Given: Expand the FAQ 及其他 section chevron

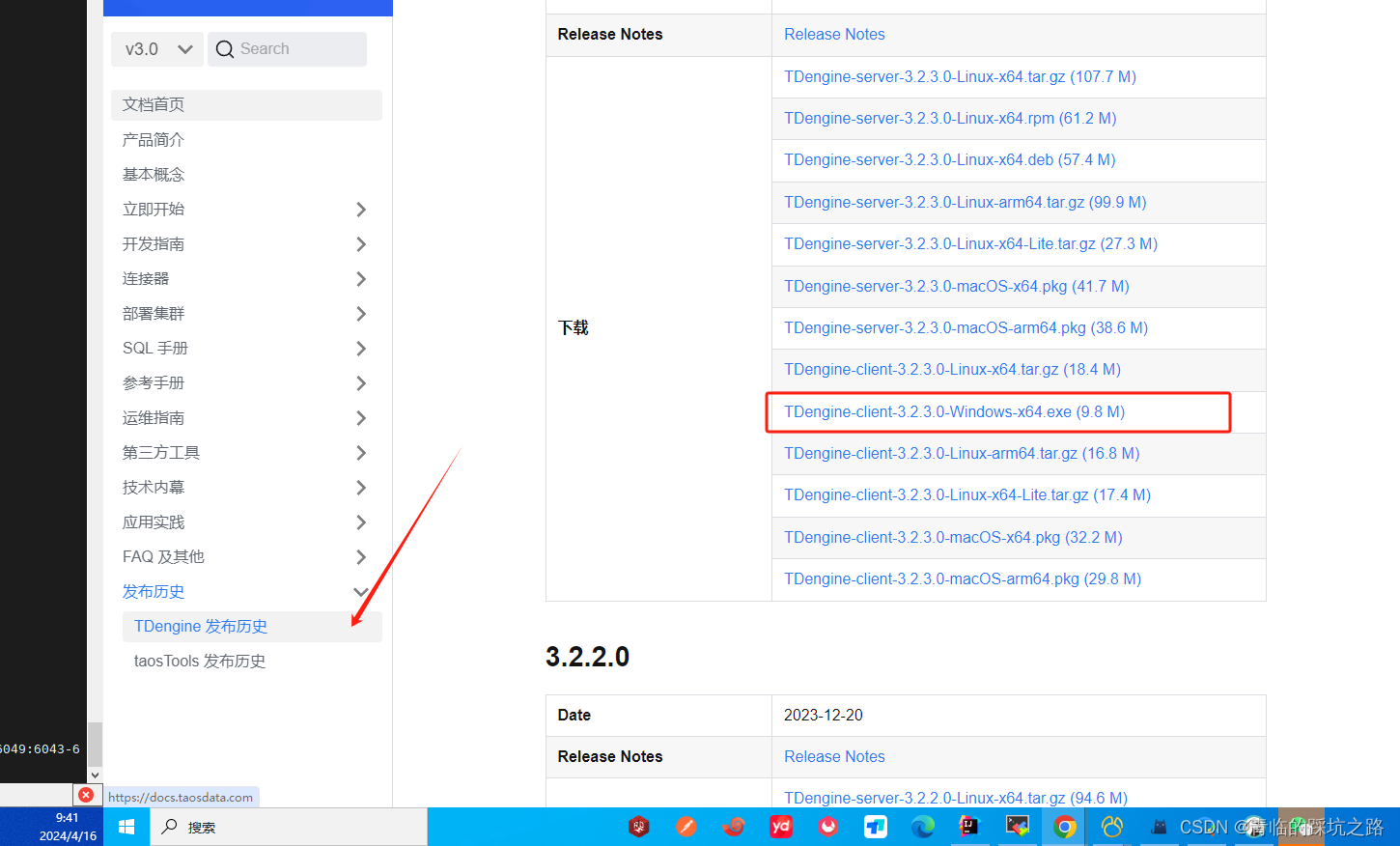Looking at the screenshot, I should [361, 557].
